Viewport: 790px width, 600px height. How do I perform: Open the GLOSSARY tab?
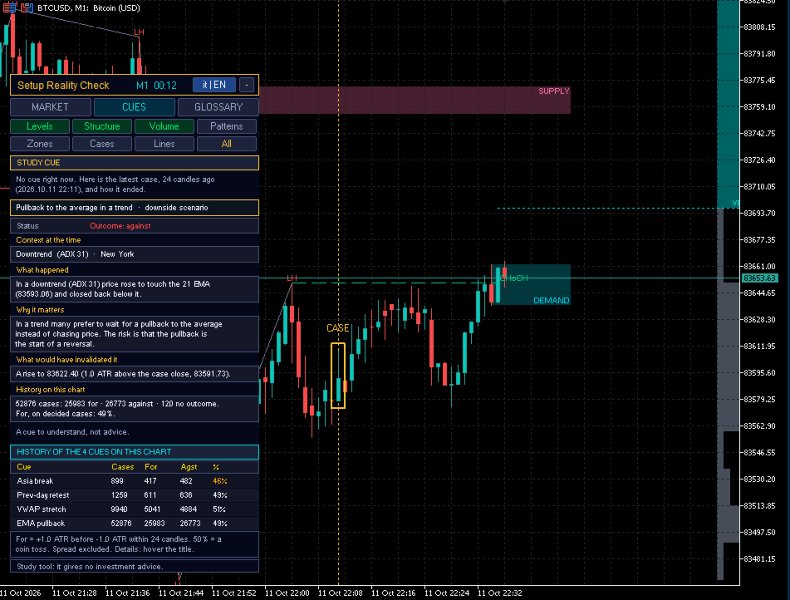tap(218, 107)
